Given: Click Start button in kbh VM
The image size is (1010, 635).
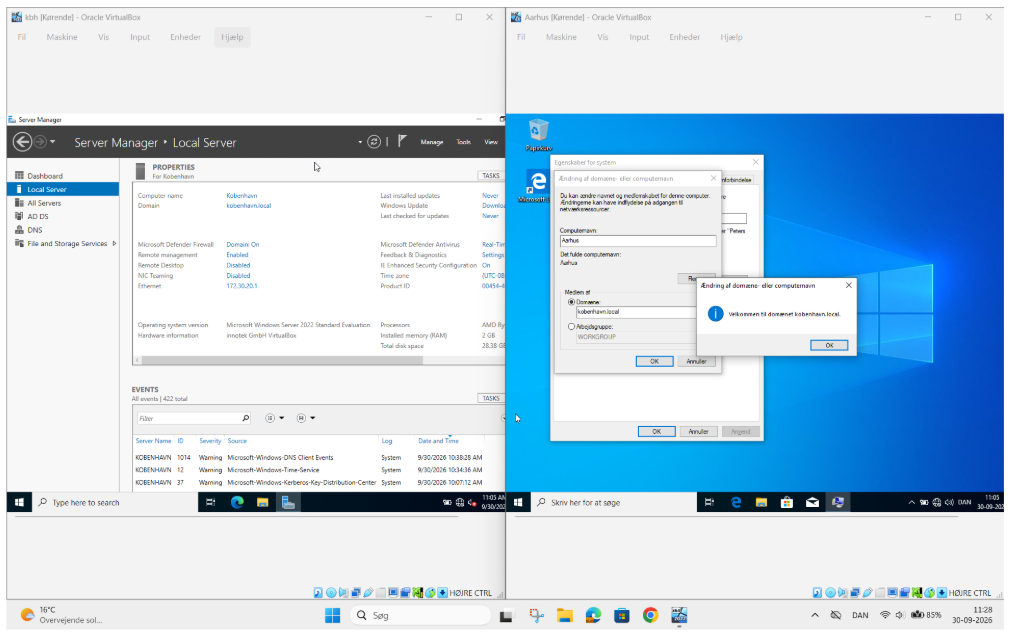Looking at the screenshot, I should [19, 502].
